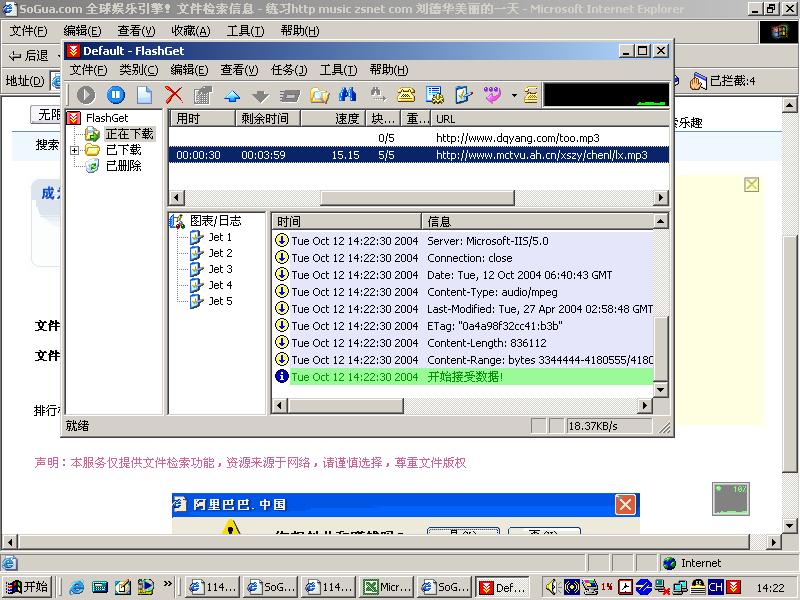Expand the 已下载 folder tree node
This screenshot has height=600, width=800.
pyautogui.click(x=74, y=150)
